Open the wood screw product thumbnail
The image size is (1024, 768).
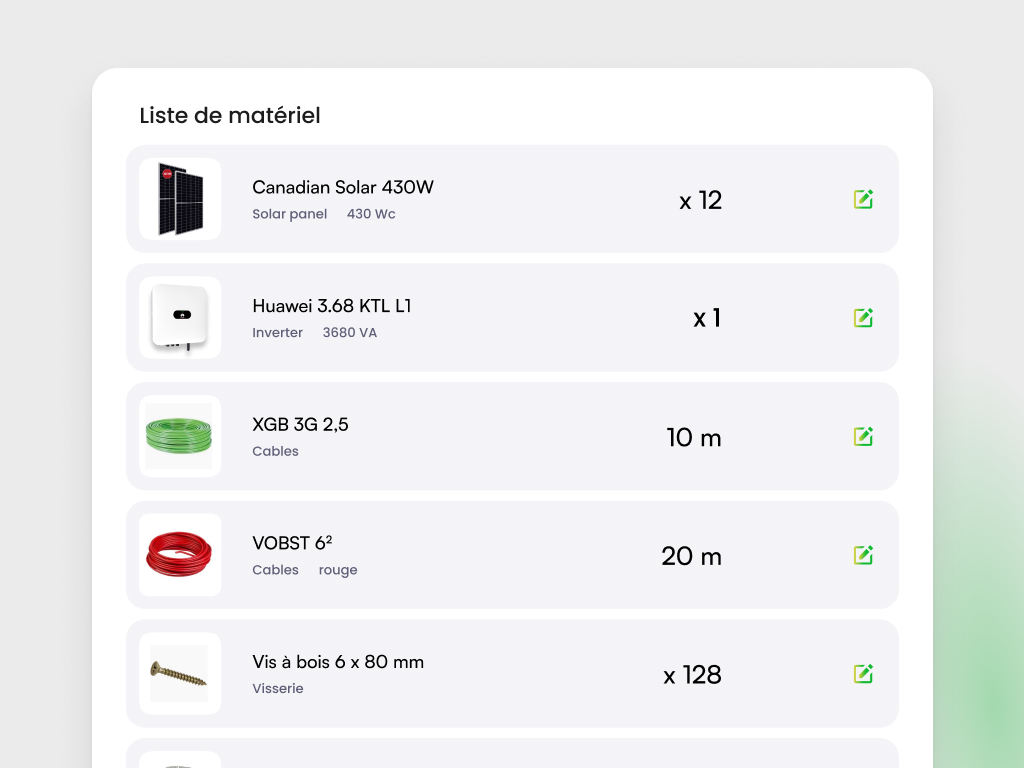(x=180, y=674)
